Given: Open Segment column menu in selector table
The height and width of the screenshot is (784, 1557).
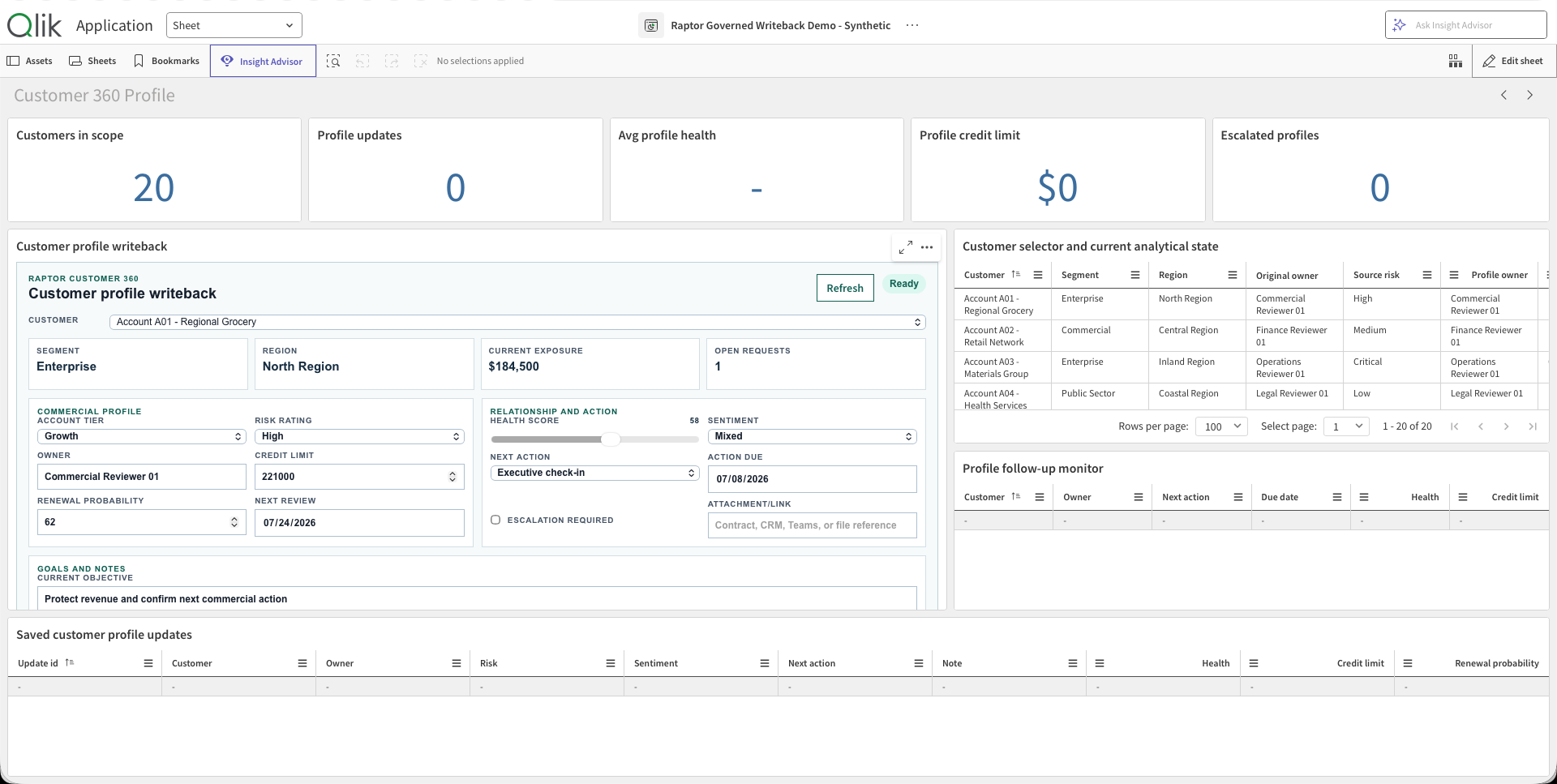Looking at the screenshot, I should click(1135, 275).
